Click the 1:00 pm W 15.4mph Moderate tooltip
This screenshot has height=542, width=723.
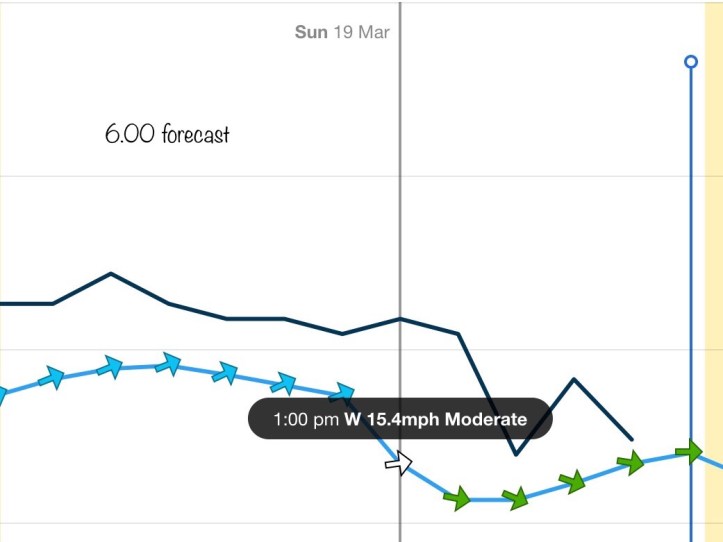tap(400, 420)
